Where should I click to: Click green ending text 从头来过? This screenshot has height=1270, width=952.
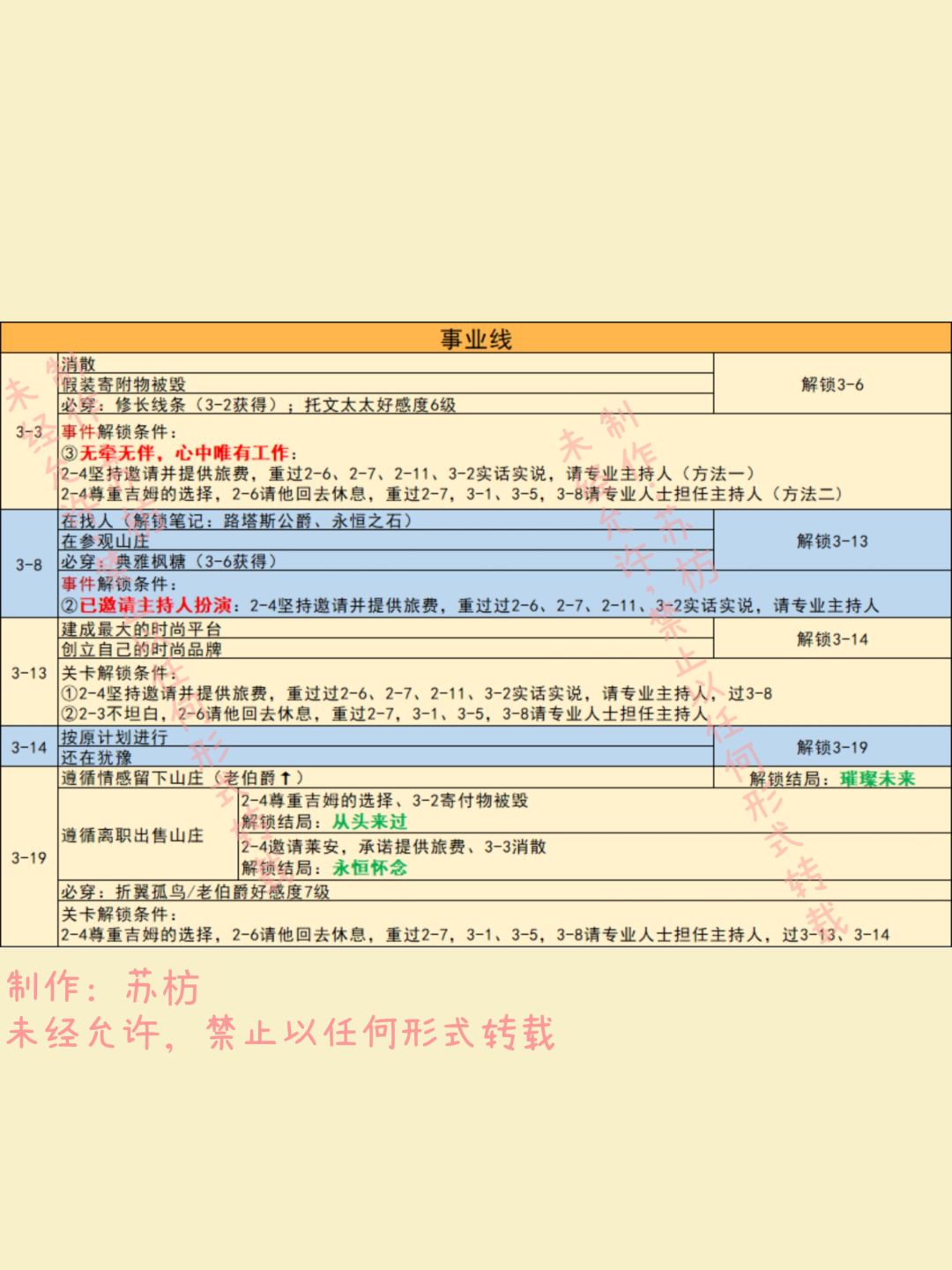[369, 822]
